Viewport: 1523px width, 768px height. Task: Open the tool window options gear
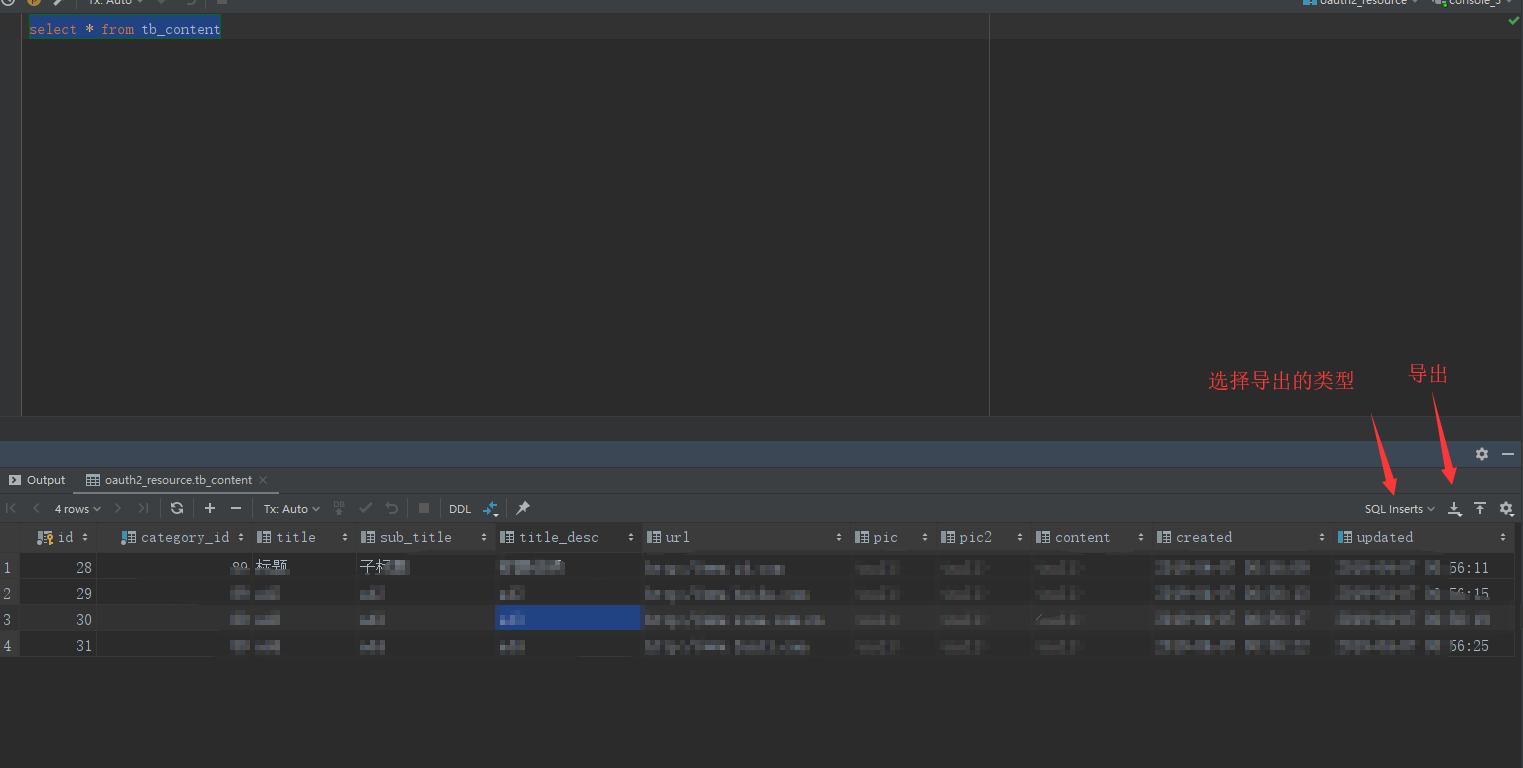[x=1482, y=454]
